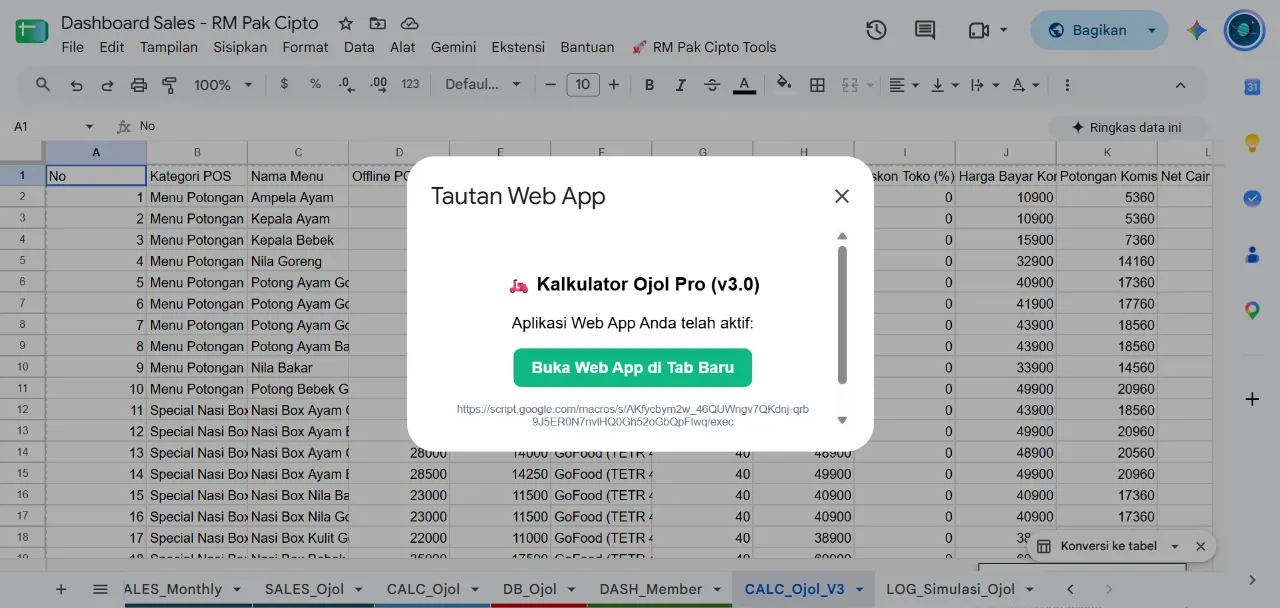The width and height of the screenshot is (1280, 608).
Task: Open the Bagikan share options arrow
Action: pos(1152,30)
